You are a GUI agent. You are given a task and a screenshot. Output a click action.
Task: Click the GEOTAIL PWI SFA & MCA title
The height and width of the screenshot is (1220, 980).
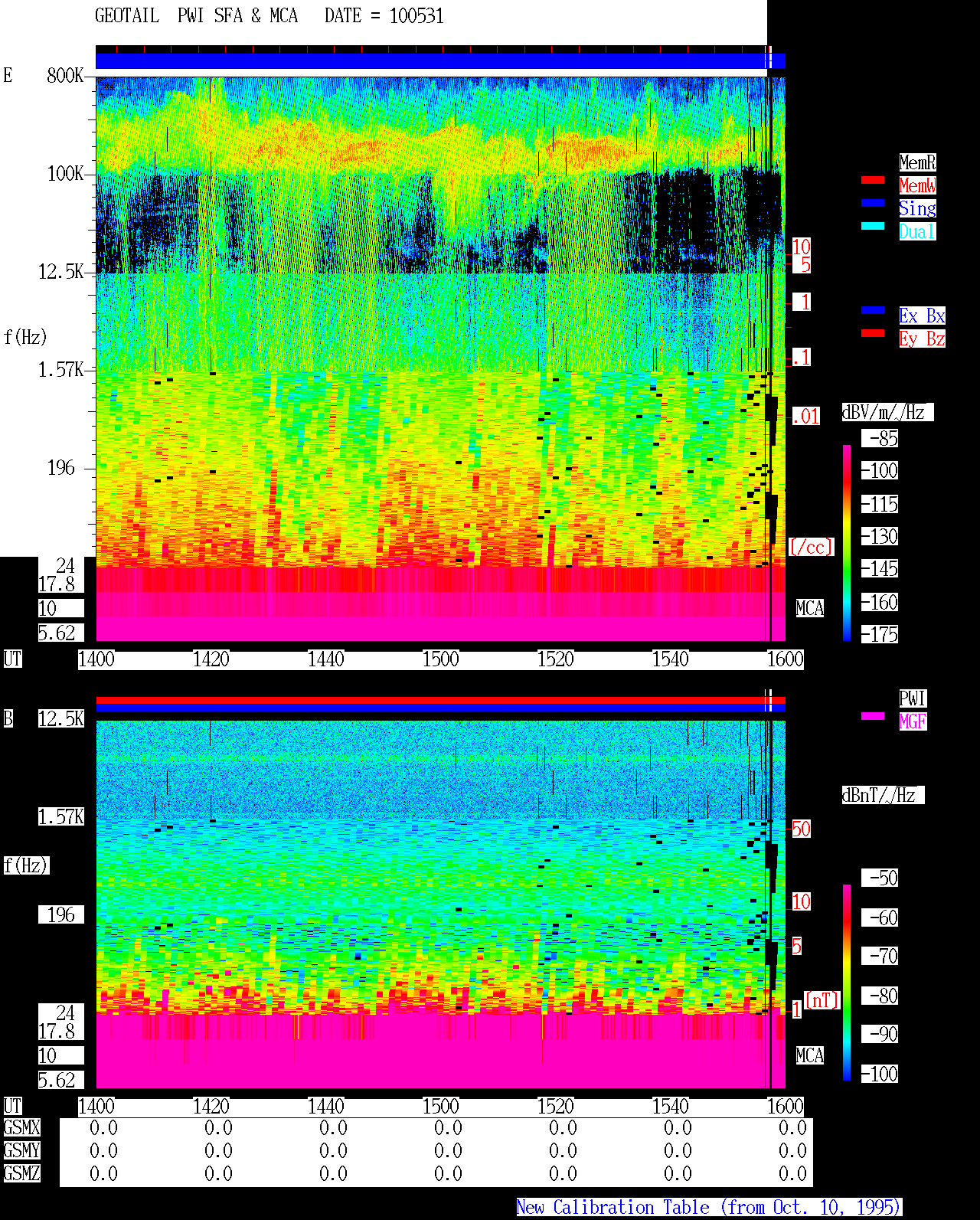(x=196, y=16)
